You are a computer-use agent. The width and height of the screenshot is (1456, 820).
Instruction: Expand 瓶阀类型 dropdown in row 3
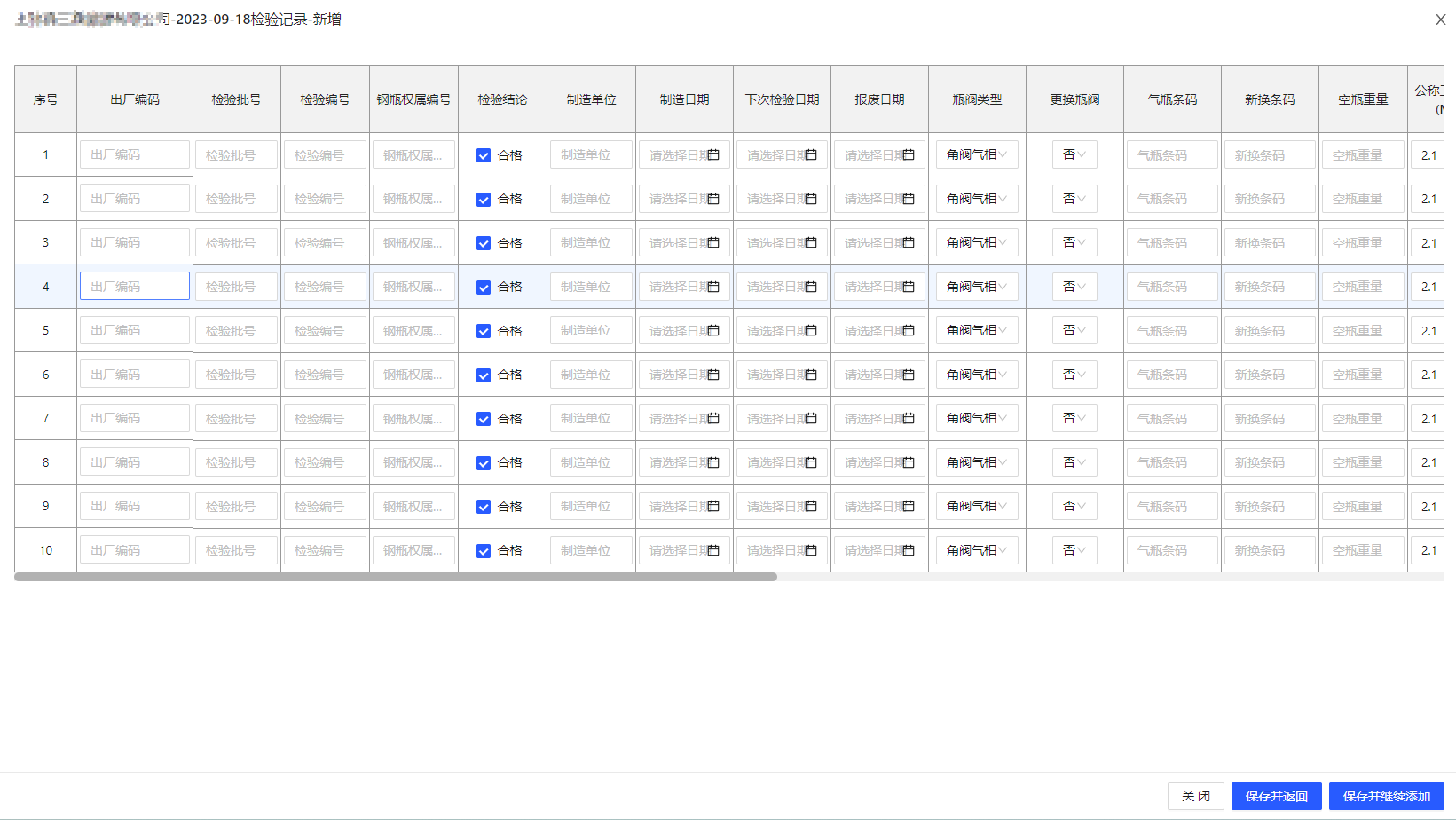[977, 242]
